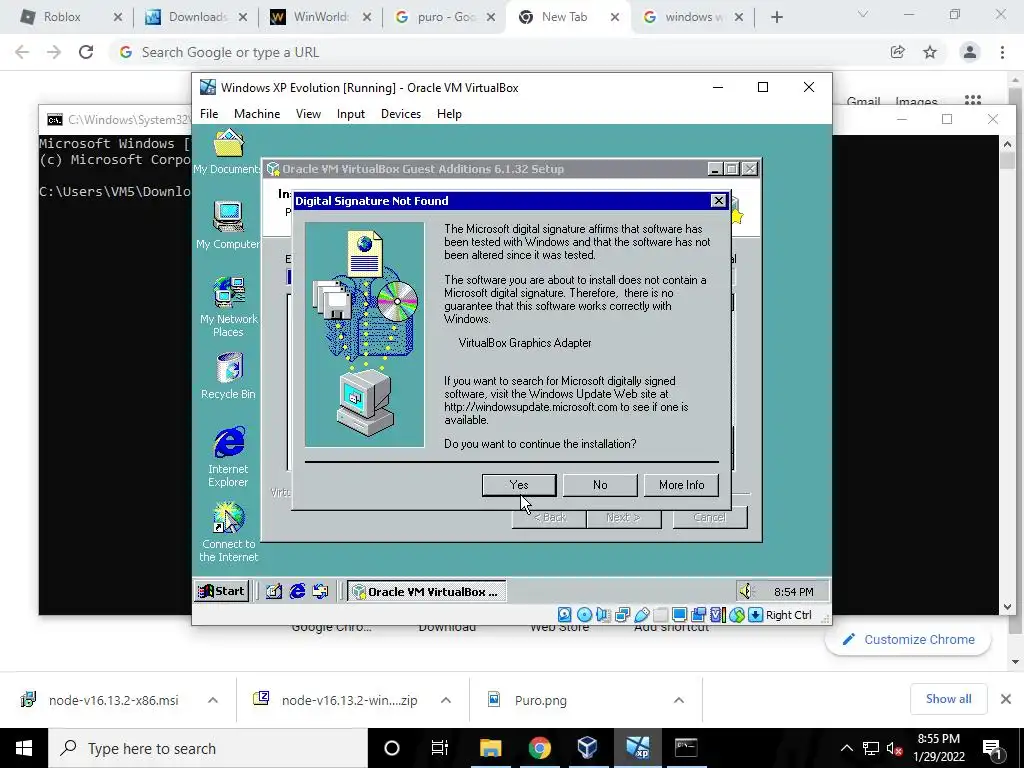Launch Outlook Express from XP Quick Launch

[320, 592]
